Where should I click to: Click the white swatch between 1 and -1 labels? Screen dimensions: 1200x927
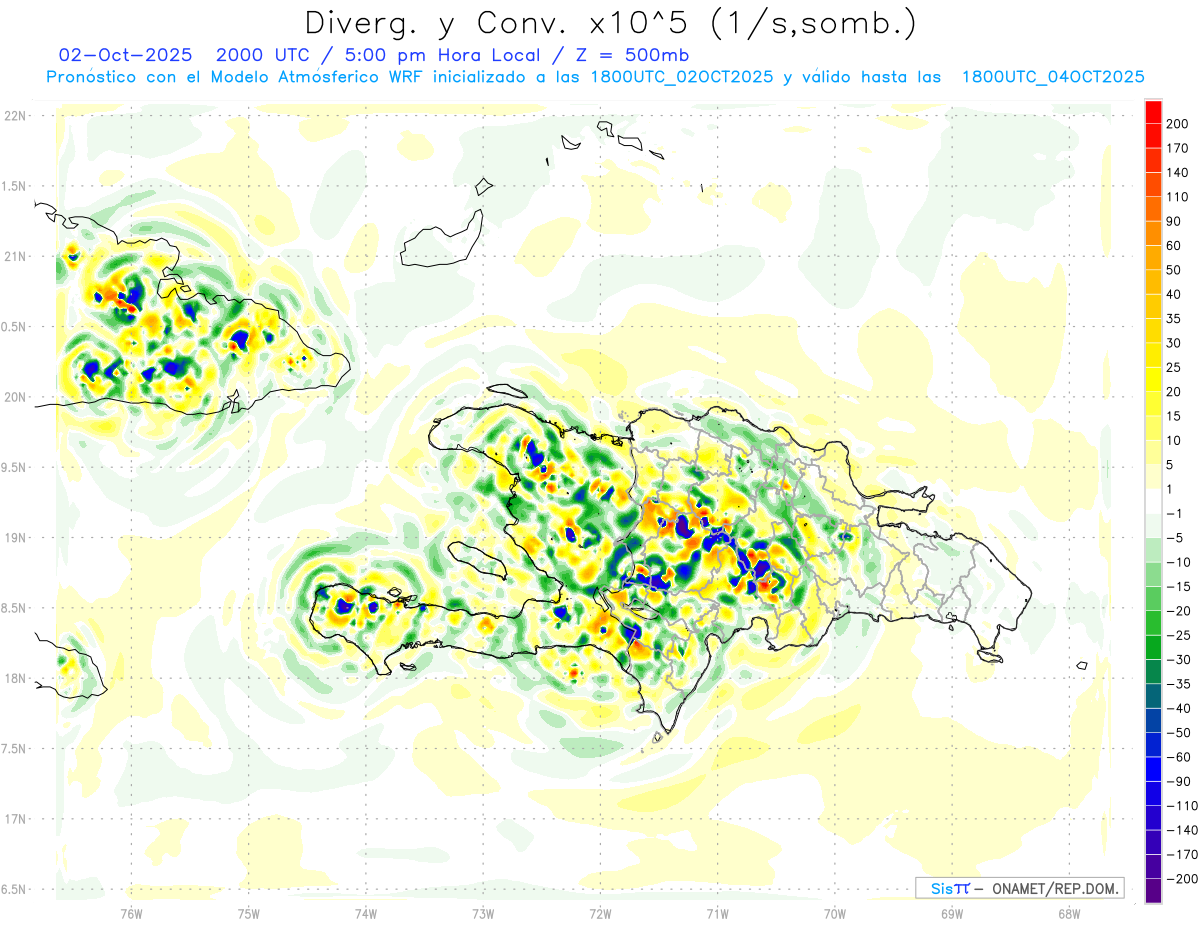click(x=1153, y=501)
